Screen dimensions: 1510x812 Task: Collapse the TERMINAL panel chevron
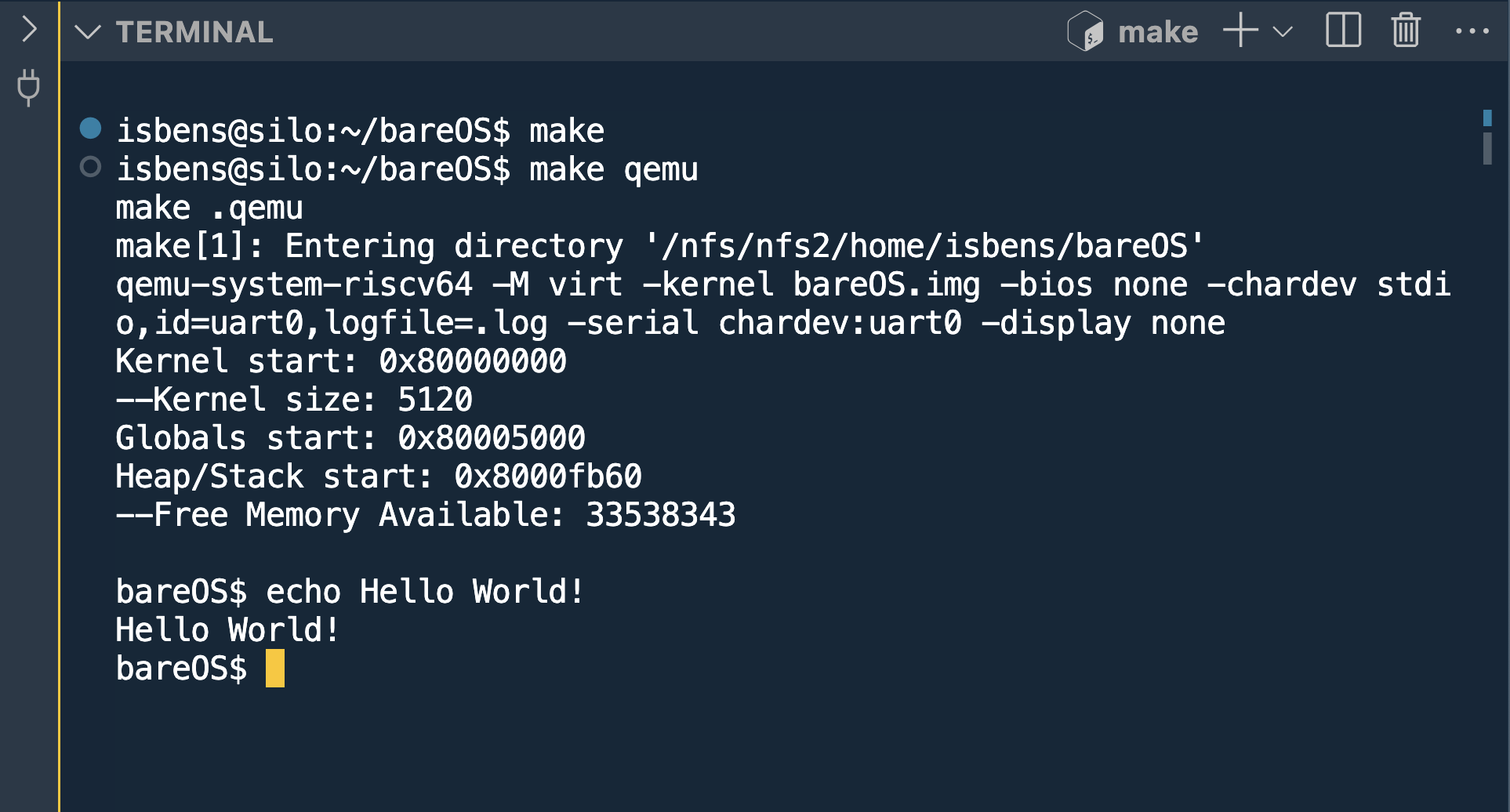[87, 32]
